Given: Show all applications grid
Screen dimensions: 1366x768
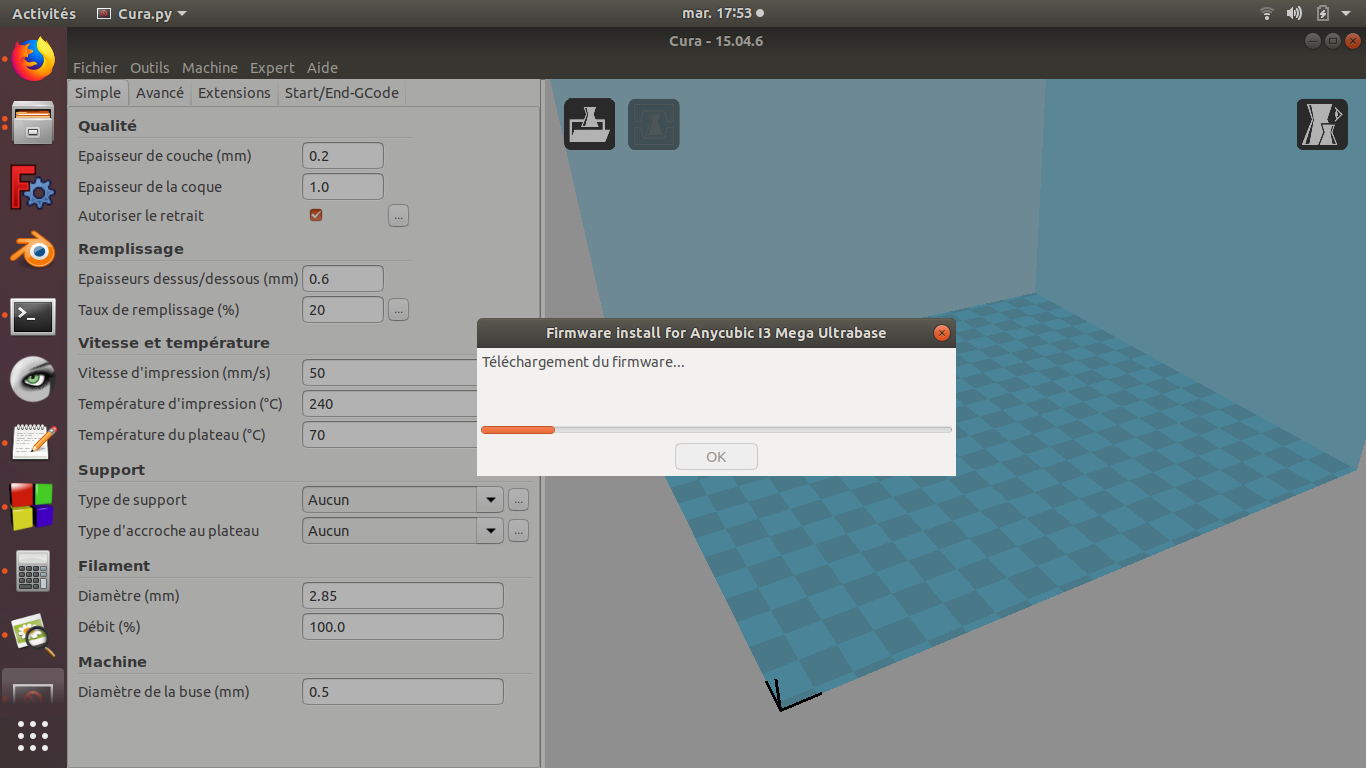Looking at the screenshot, I should pyautogui.click(x=33, y=735).
